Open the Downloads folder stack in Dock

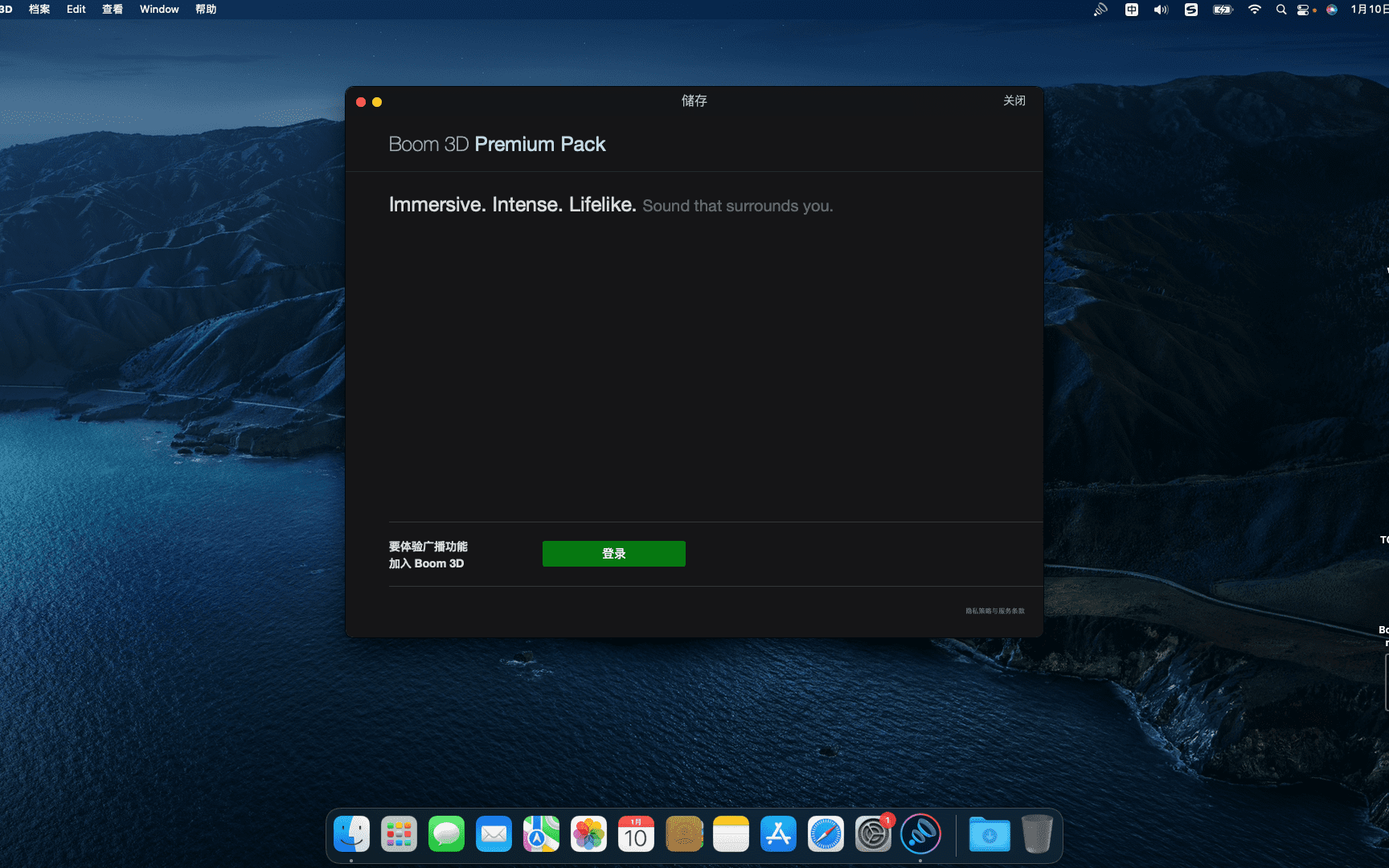tap(989, 834)
